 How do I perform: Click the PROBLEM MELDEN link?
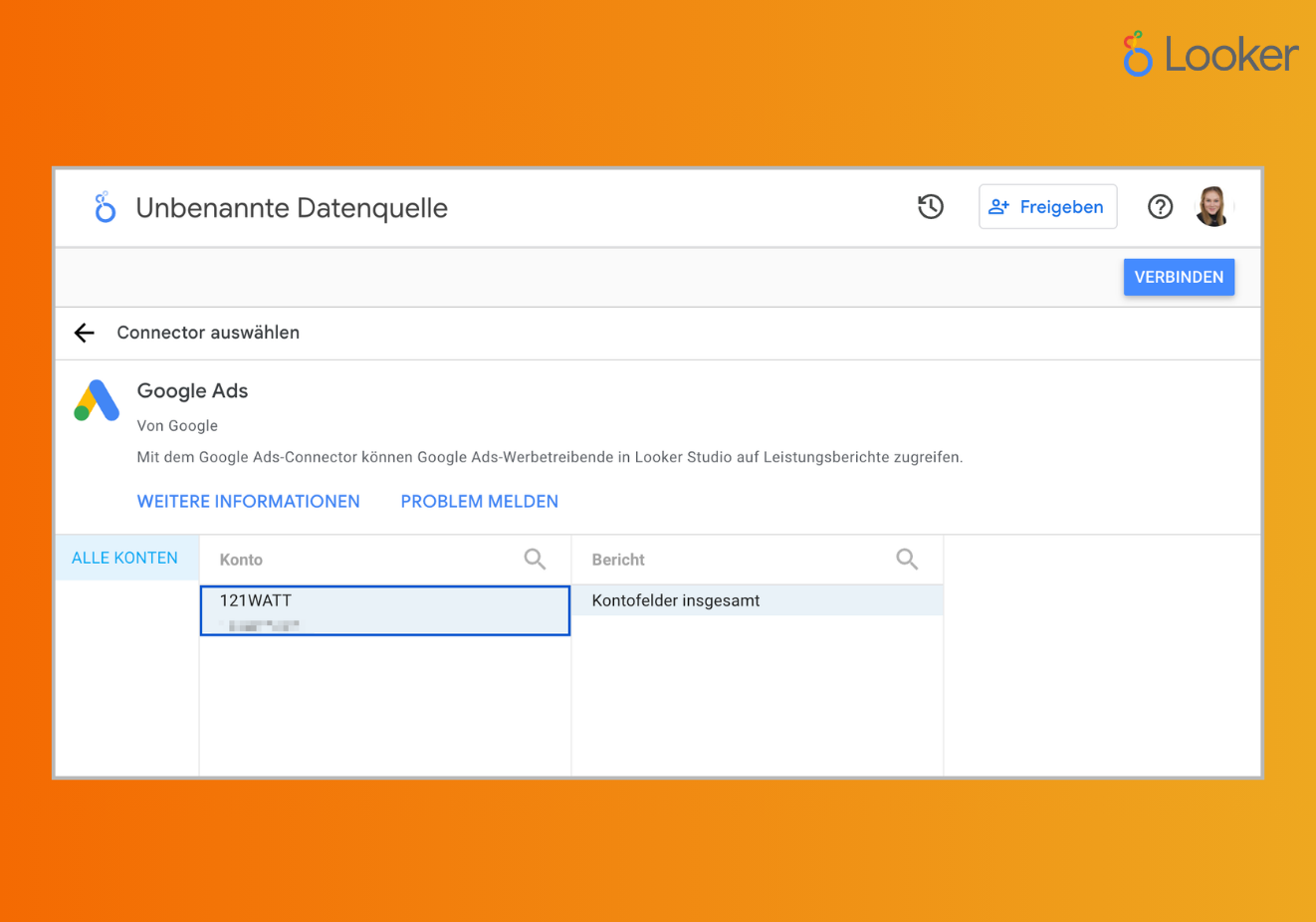click(x=479, y=502)
